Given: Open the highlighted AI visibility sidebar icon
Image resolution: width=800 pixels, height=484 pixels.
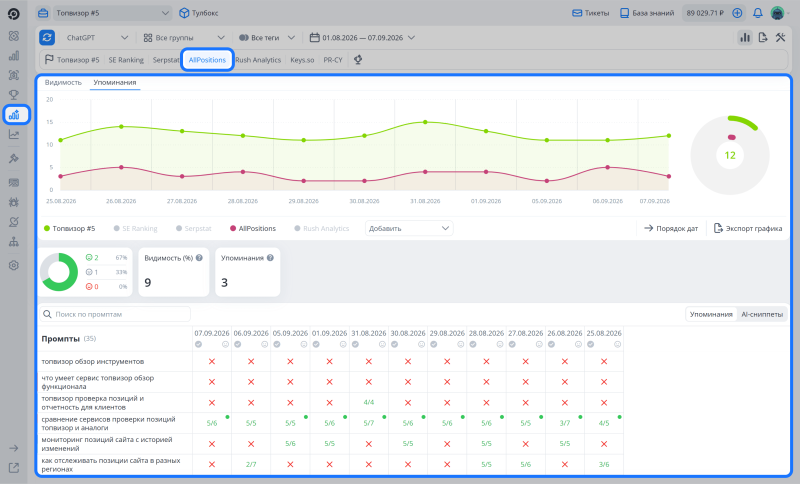Looking at the screenshot, I should pyautogui.click(x=16, y=115).
